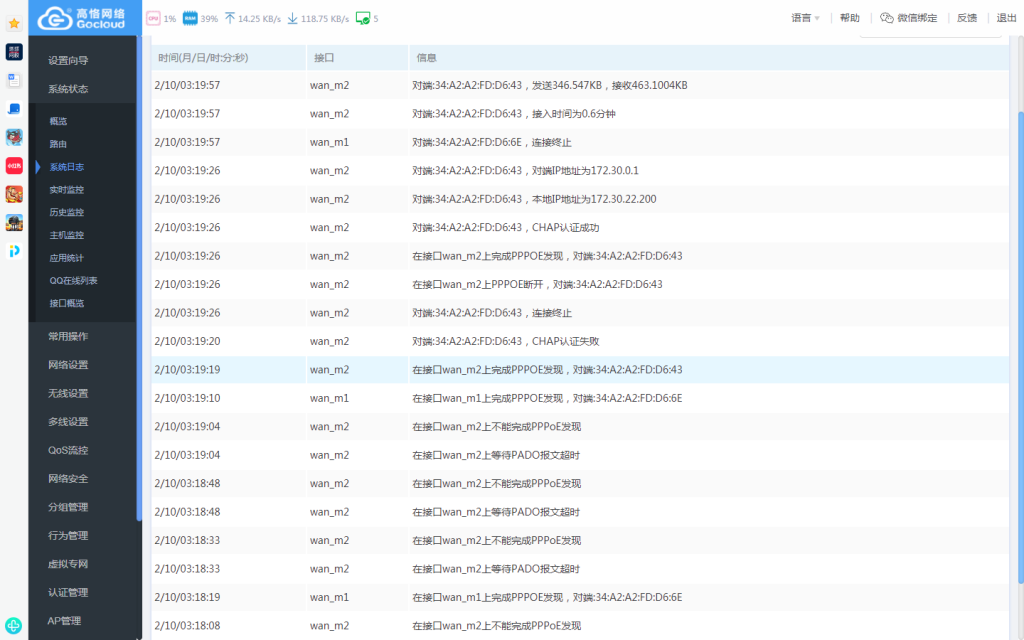The width and height of the screenshot is (1024, 640).
Task: Click the 退出 logout link
Action: [1006, 18]
